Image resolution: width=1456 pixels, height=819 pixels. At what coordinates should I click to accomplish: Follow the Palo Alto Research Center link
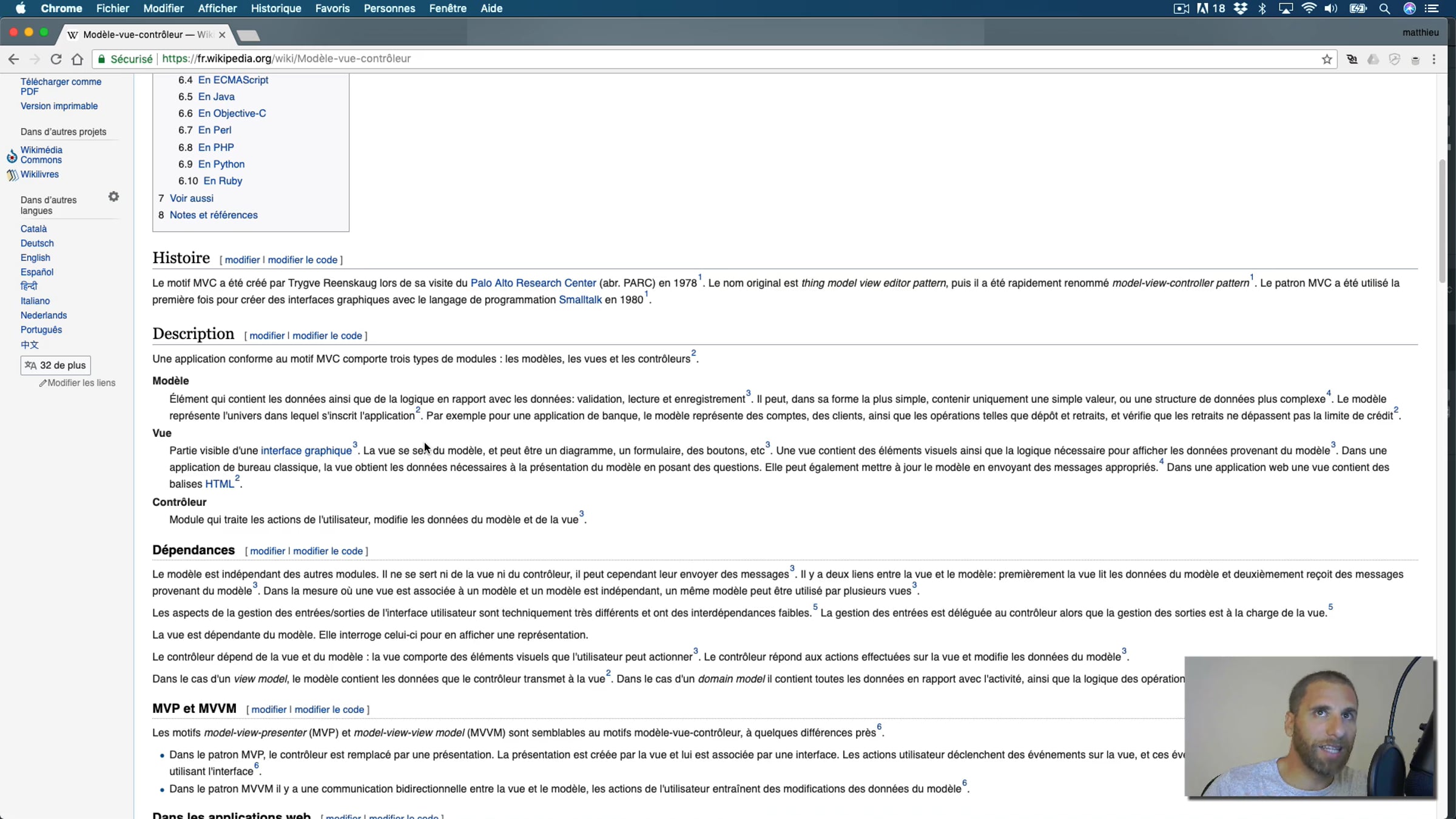[x=533, y=283]
